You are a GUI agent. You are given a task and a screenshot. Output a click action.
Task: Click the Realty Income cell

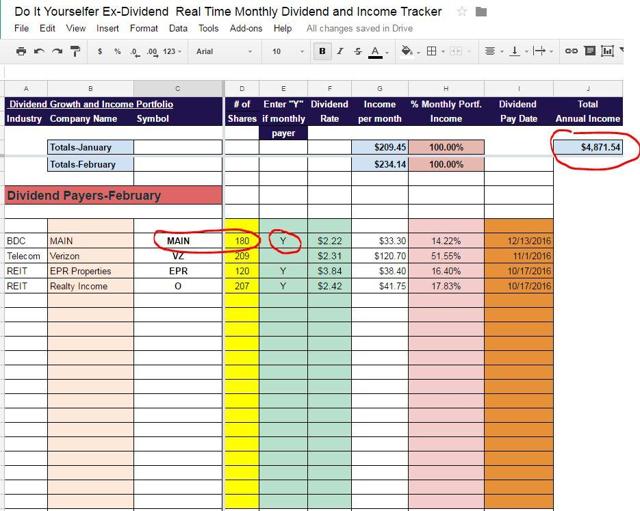point(90,286)
